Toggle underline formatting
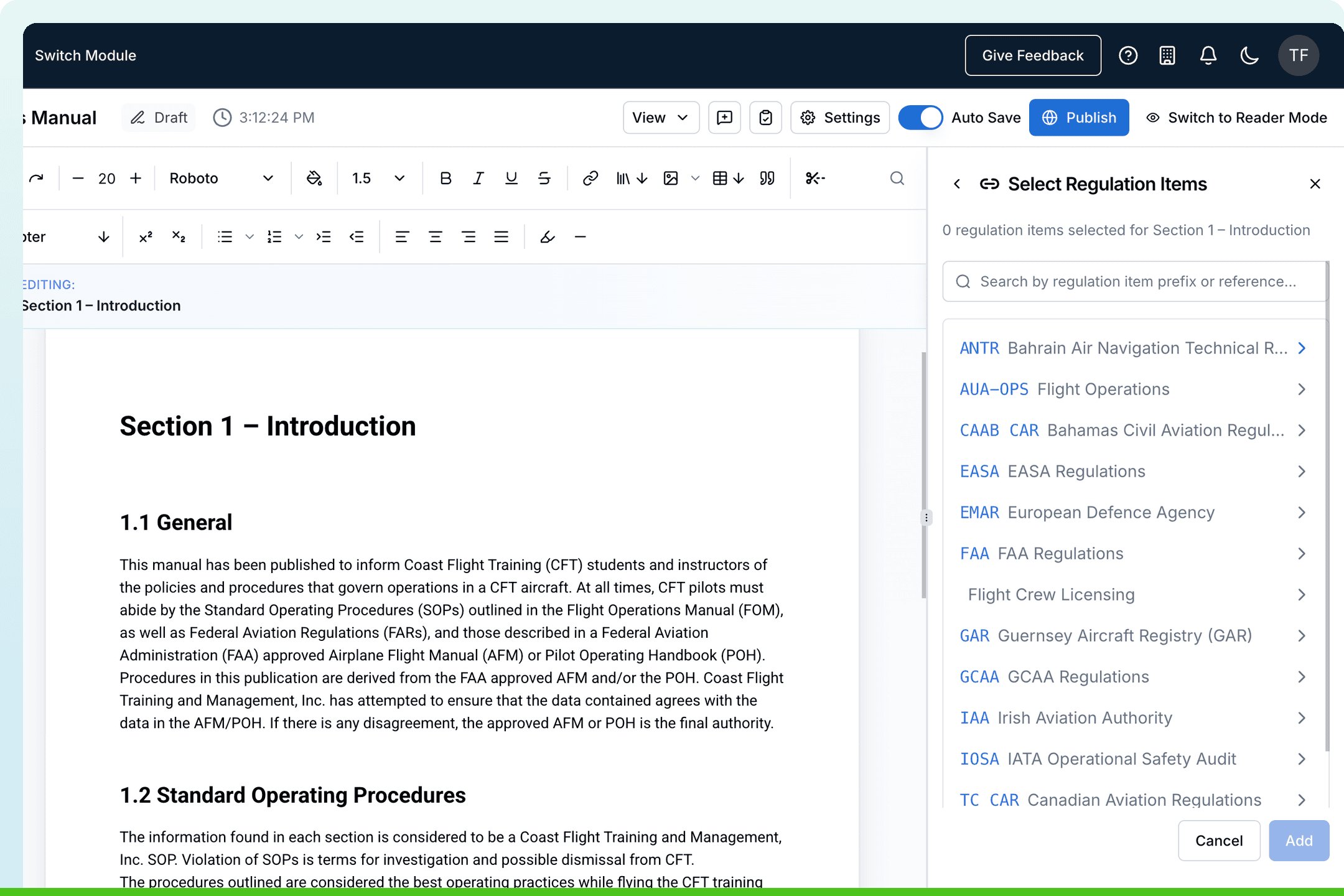 (x=511, y=179)
